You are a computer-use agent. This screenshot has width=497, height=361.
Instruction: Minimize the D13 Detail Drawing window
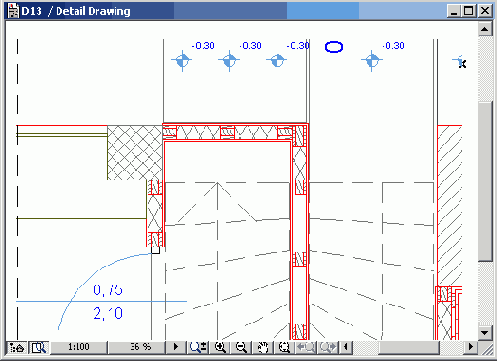(453, 11)
